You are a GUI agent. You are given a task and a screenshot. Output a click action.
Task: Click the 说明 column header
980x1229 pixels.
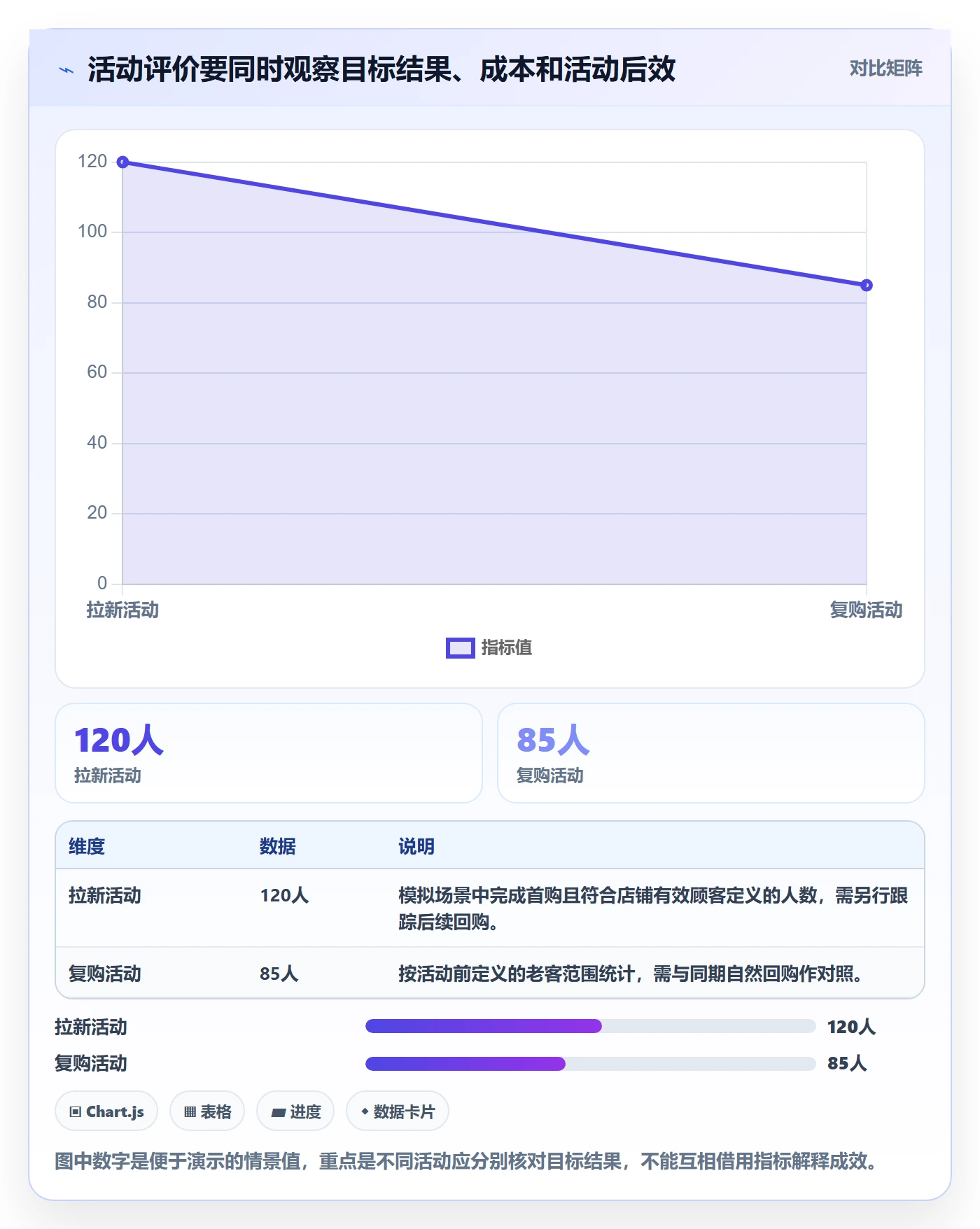(416, 846)
